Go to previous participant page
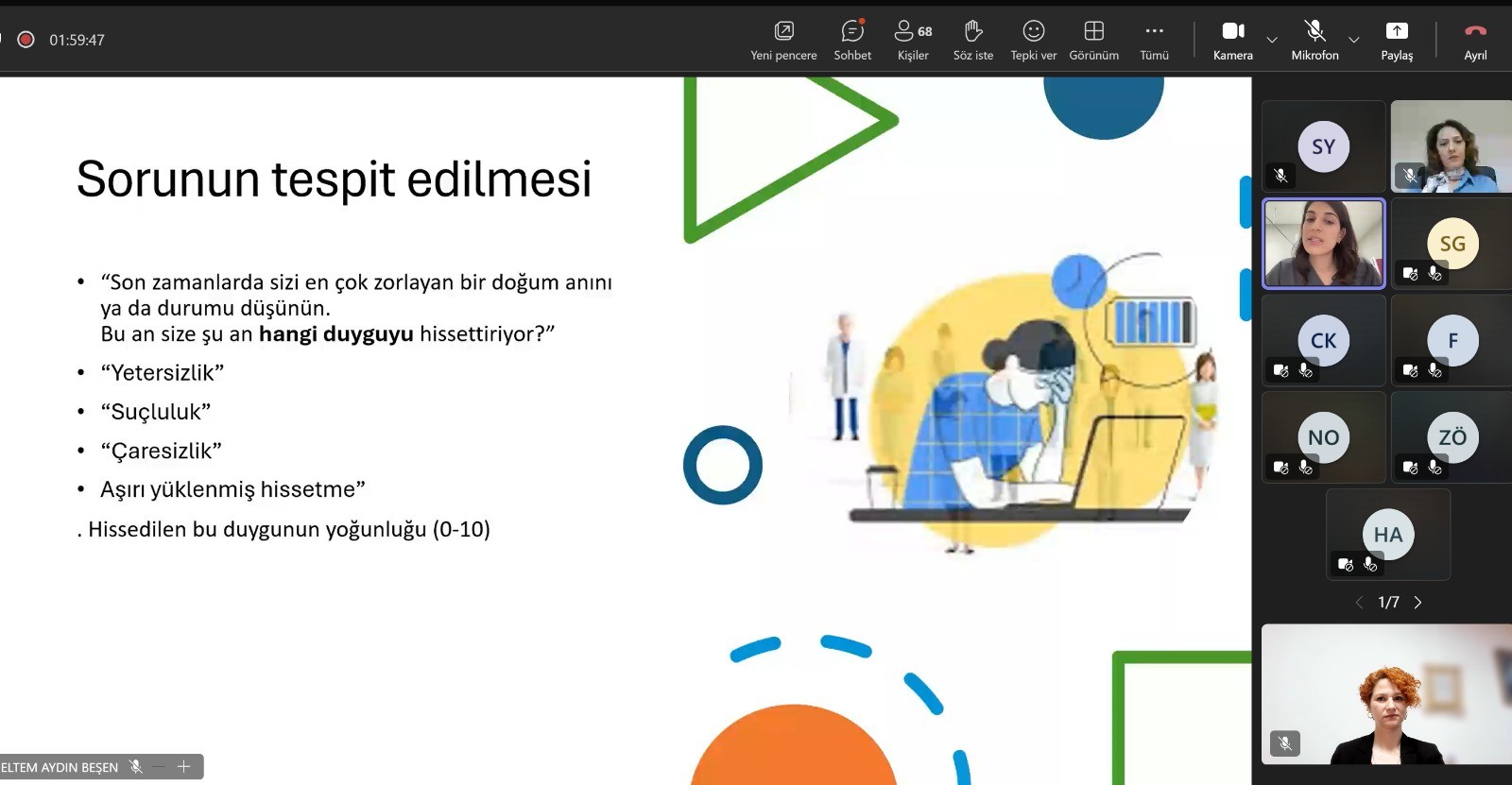The width and height of the screenshot is (1512, 785). tap(1359, 603)
